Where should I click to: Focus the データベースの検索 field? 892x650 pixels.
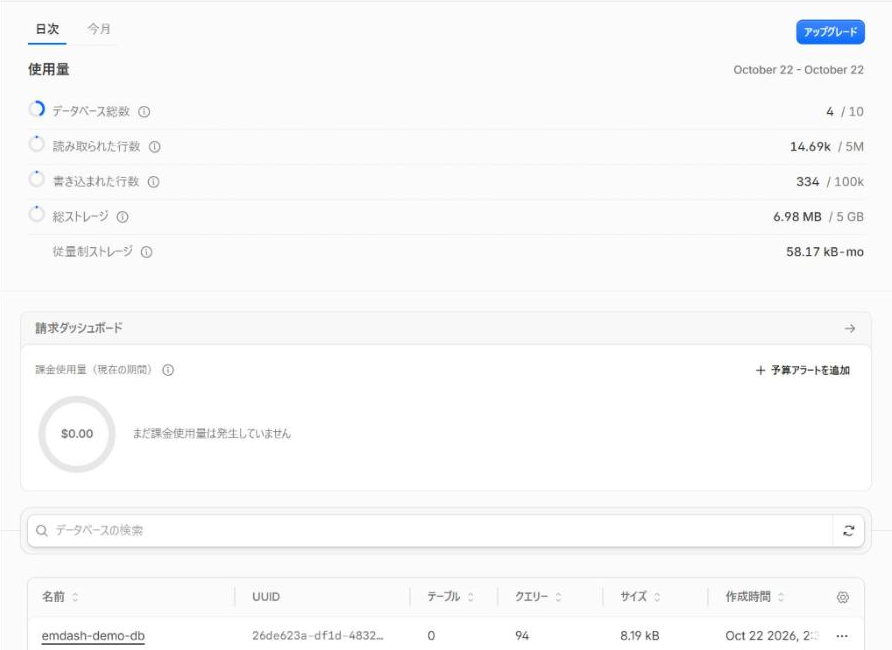pyautogui.click(x=430, y=531)
